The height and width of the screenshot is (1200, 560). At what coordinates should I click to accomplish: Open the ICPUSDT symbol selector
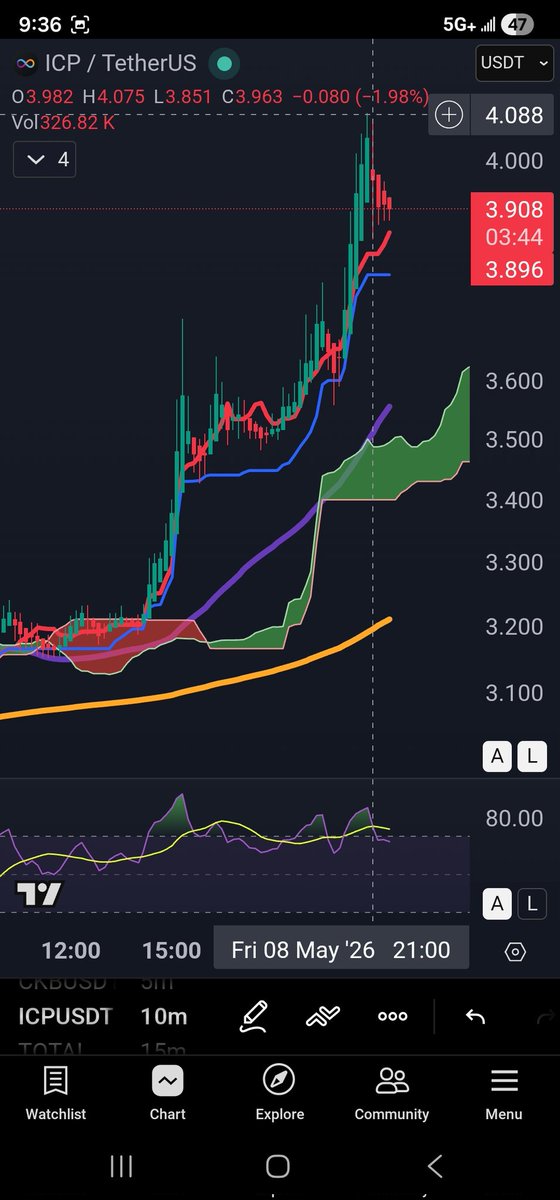(65, 1016)
